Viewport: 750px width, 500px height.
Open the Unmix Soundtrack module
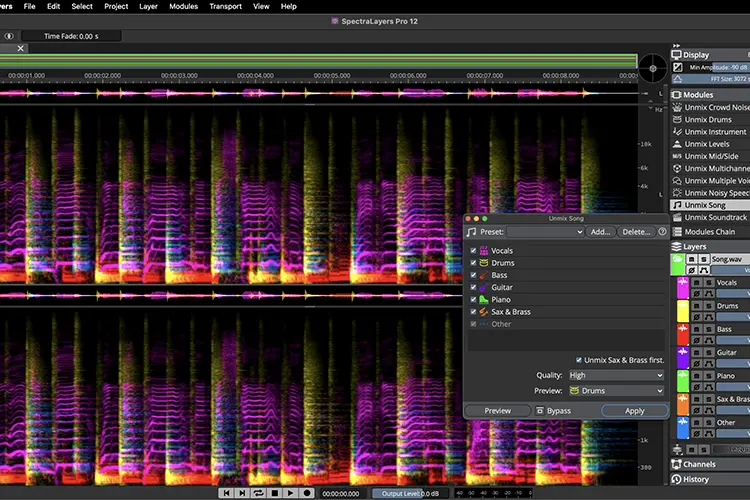(711, 217)
